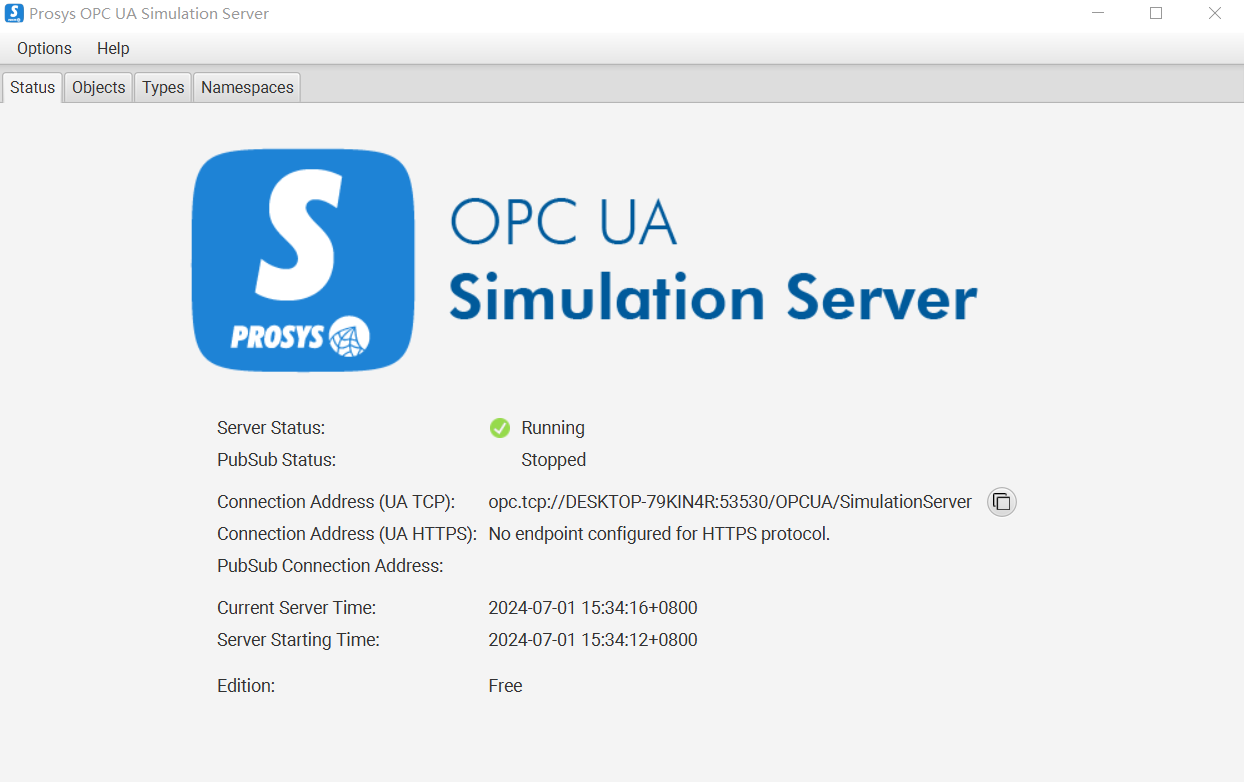Image resolution: width=1244 pixels, height=782 pixels.
Task: Click the Server Starting Time timestamp
Action: point(592,639)
